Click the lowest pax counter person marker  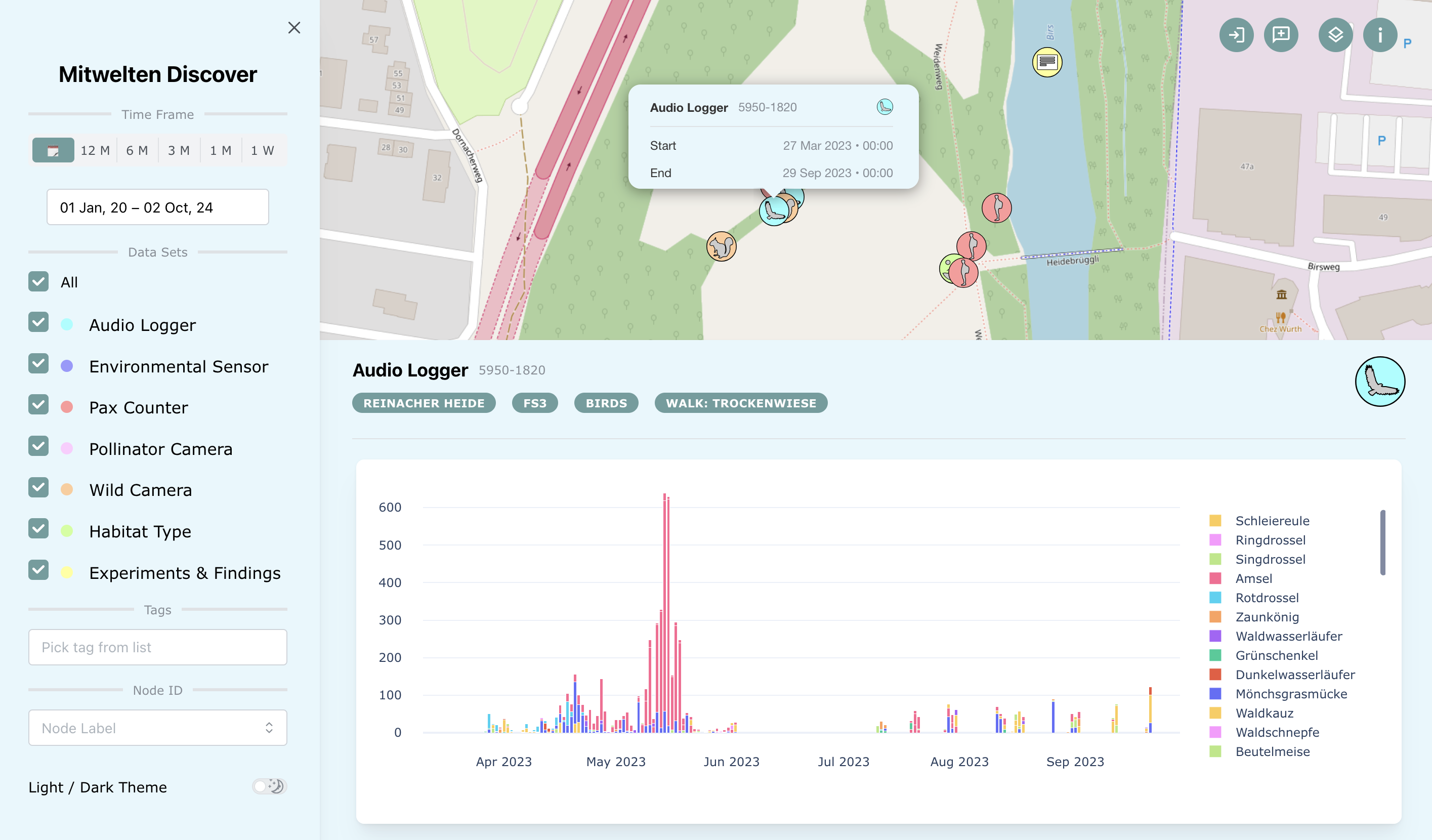963,272
